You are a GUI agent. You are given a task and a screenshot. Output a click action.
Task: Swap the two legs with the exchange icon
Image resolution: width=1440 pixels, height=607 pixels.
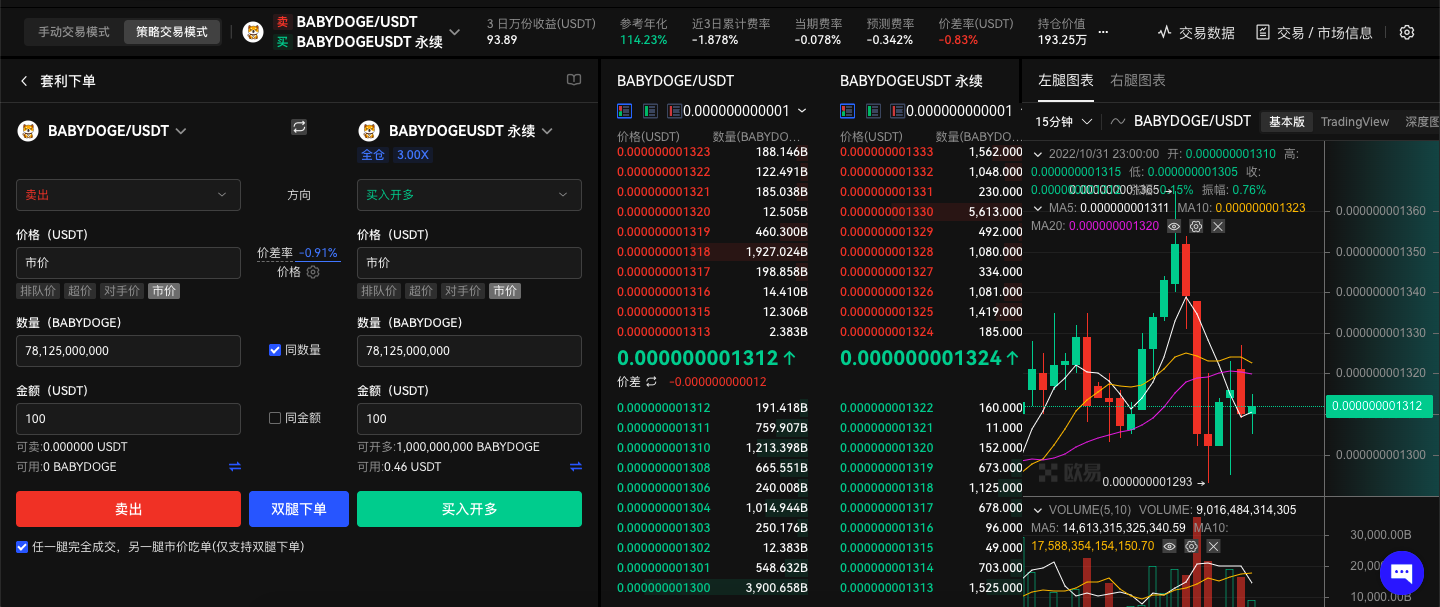coord(298,127)
